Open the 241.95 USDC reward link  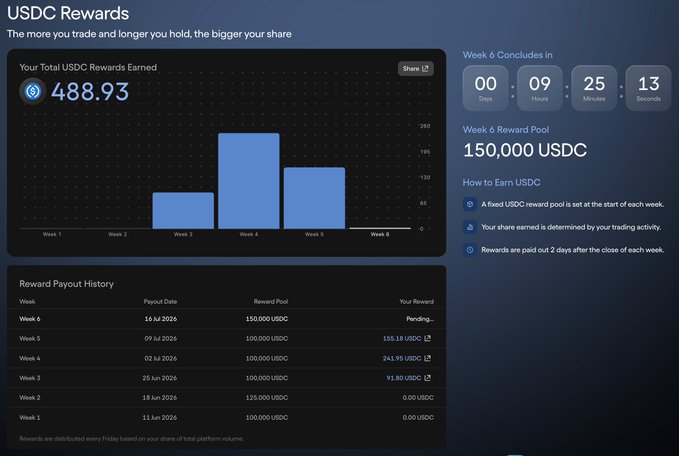pyautogui.click(x=401, y=358)
